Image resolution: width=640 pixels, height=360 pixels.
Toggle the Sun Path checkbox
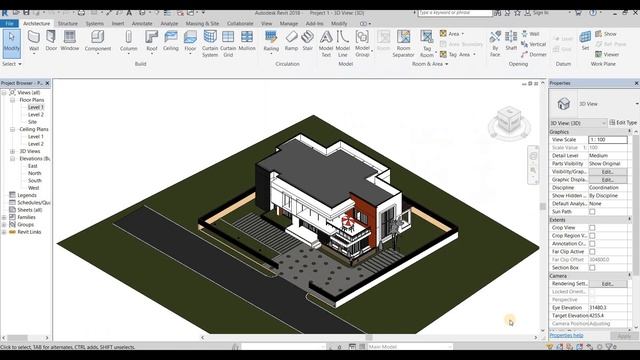592,212
